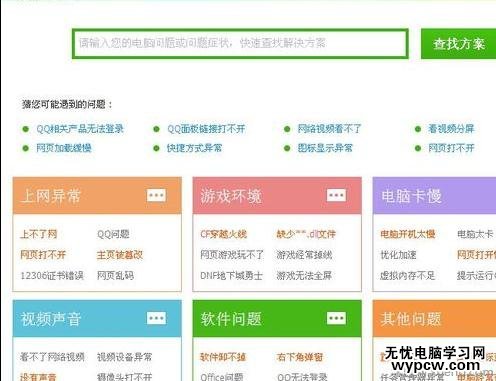This screenshot has width=496, height=381.
Task: Click the problem search input field
Action: pos(240,44)
